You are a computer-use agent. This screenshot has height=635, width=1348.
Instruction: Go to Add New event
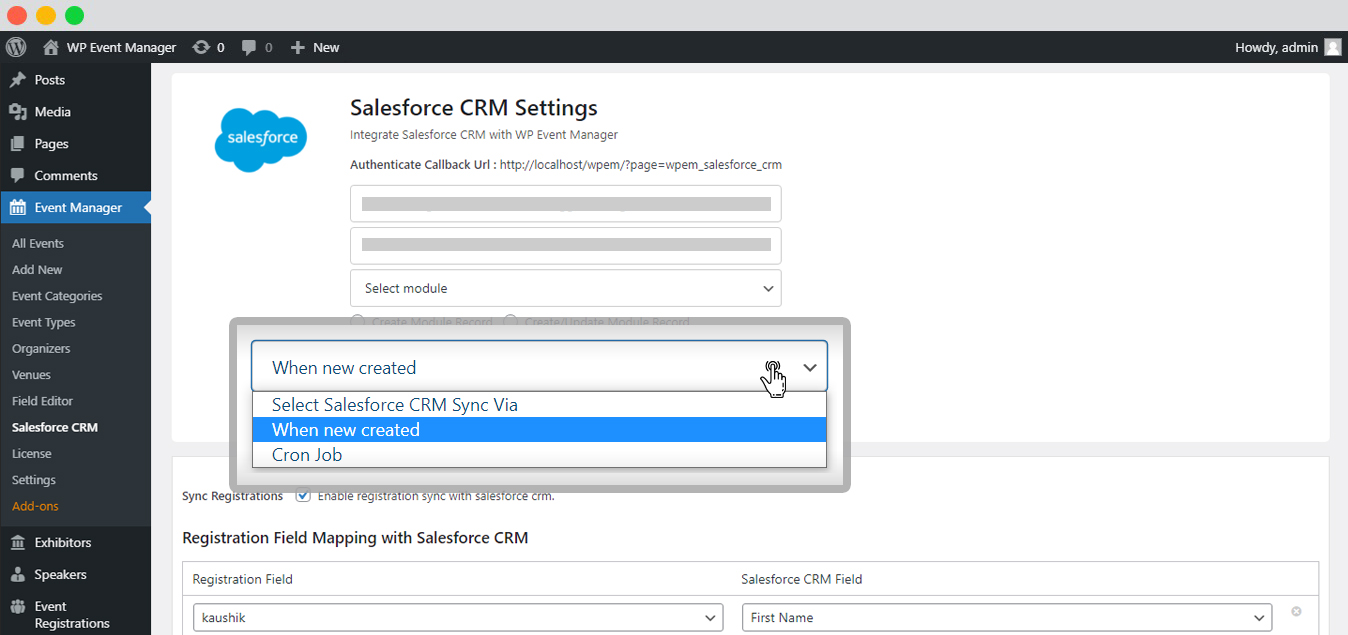[37, 270]
